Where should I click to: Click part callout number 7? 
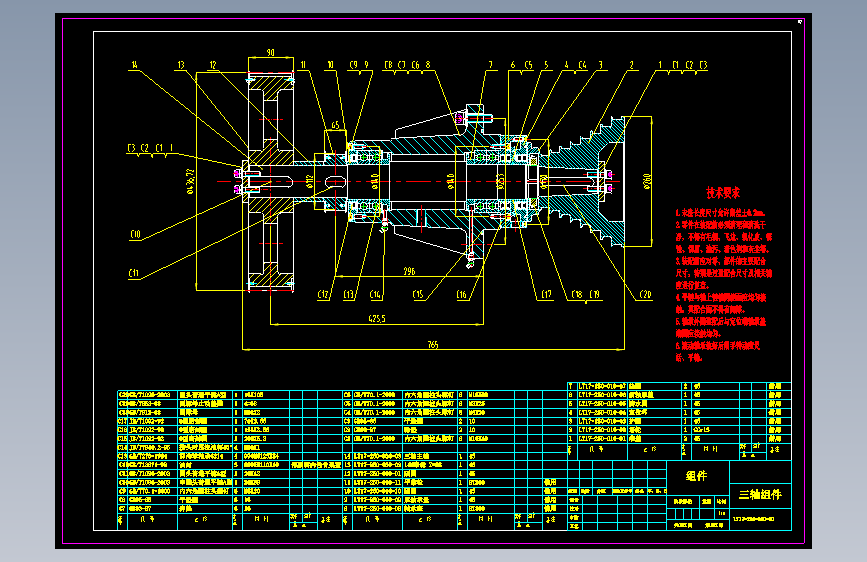490,65
